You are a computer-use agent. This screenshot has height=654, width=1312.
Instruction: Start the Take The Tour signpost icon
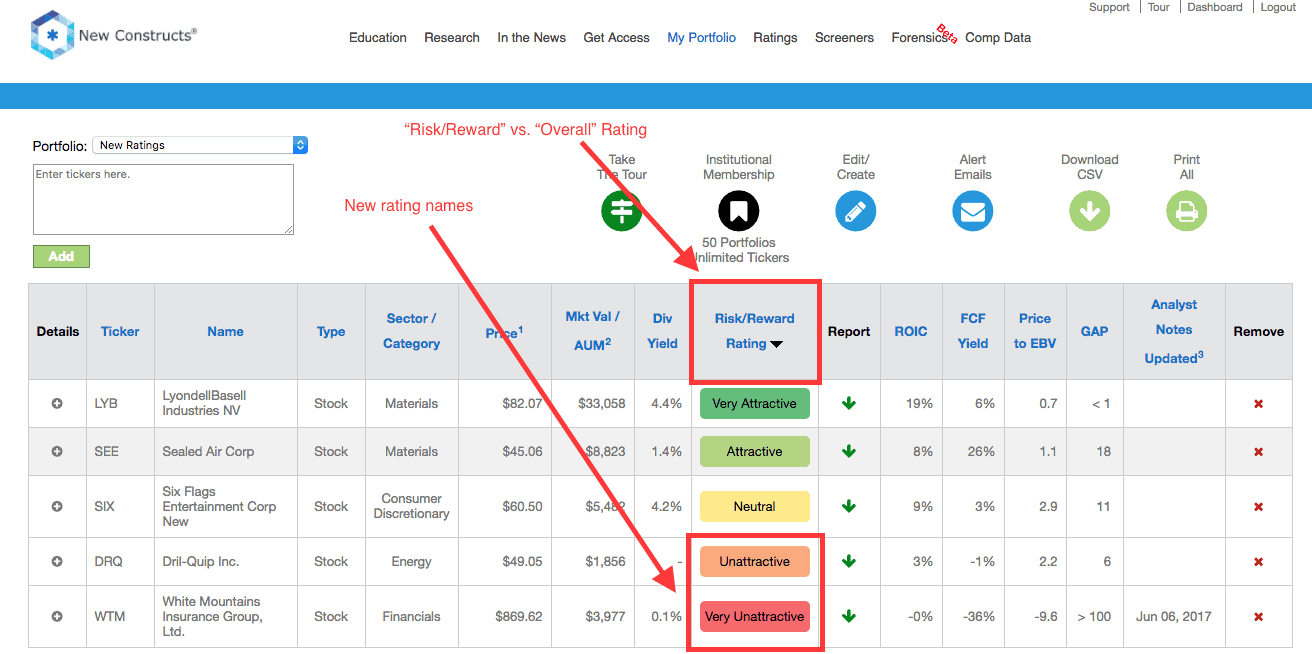[621, 211]
